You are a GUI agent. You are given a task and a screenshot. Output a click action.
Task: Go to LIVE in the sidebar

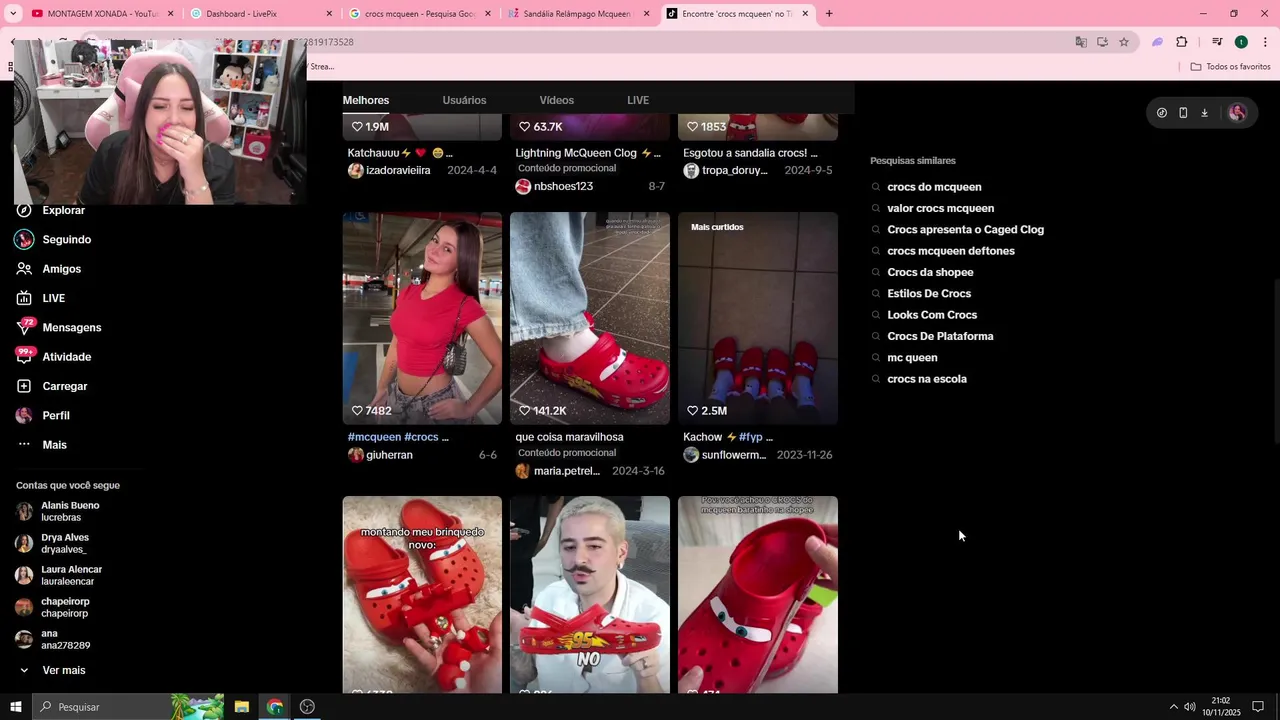point(53,298)
